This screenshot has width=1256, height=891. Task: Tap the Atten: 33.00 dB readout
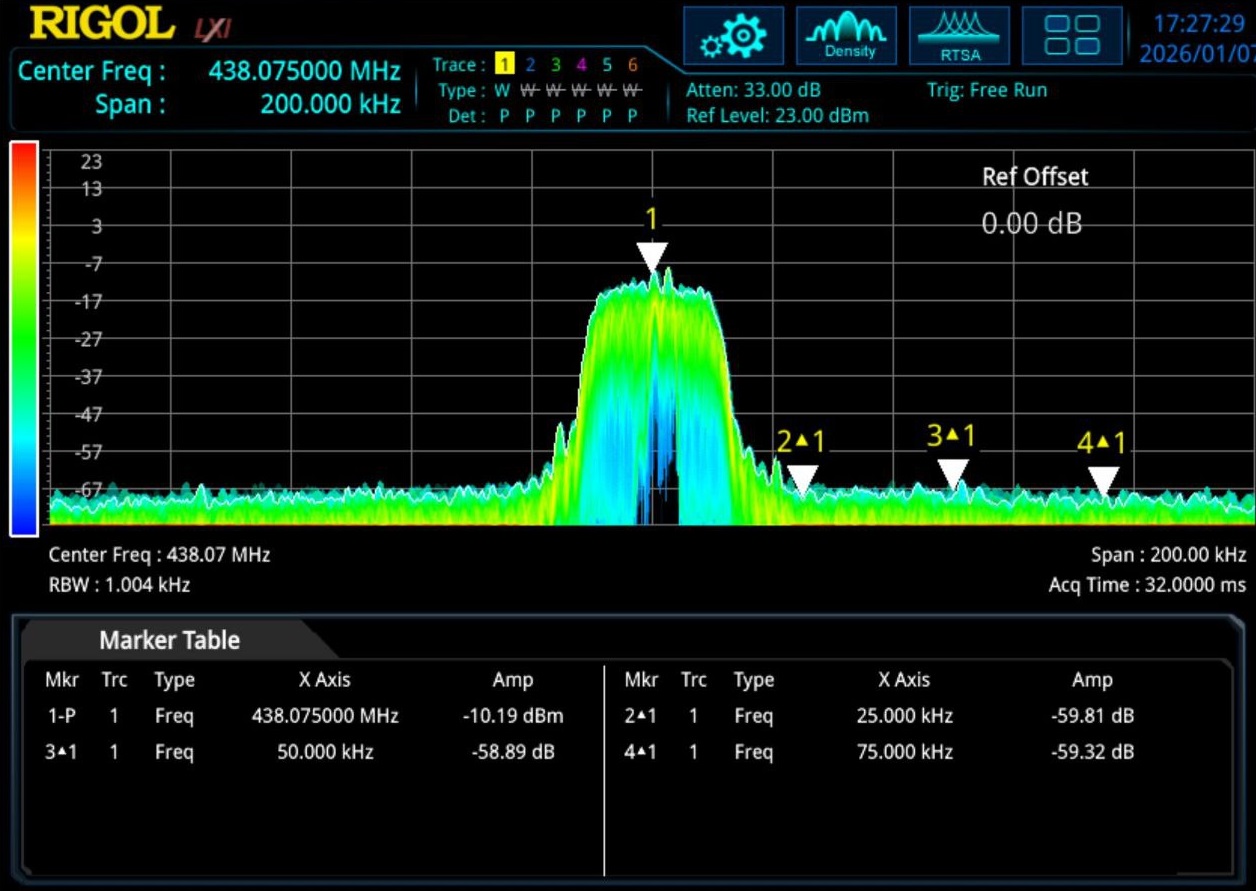coord(753,90)
